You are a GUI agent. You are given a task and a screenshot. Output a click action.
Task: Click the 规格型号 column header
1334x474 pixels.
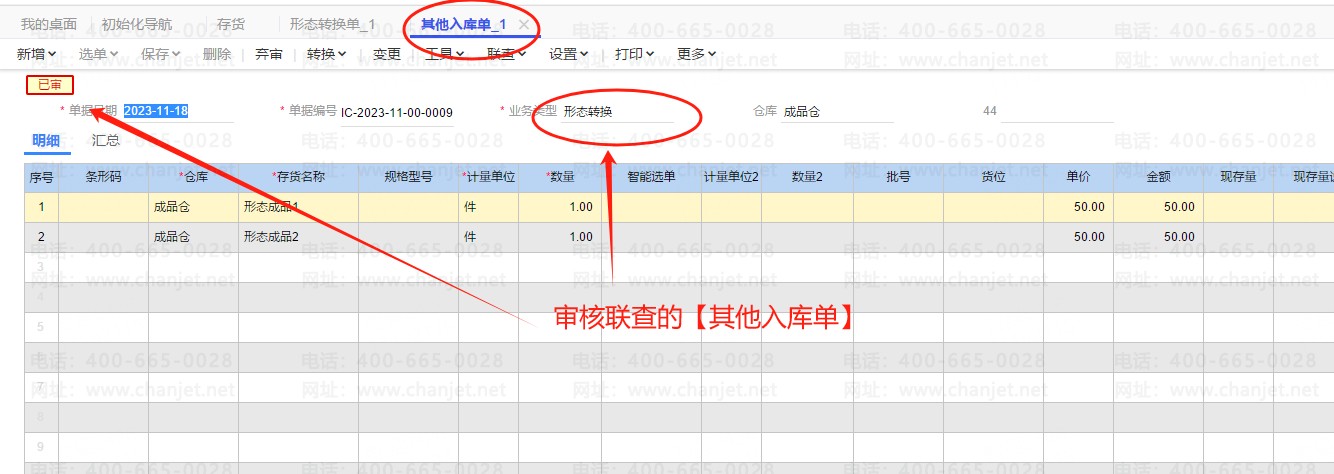click(408, 177)
